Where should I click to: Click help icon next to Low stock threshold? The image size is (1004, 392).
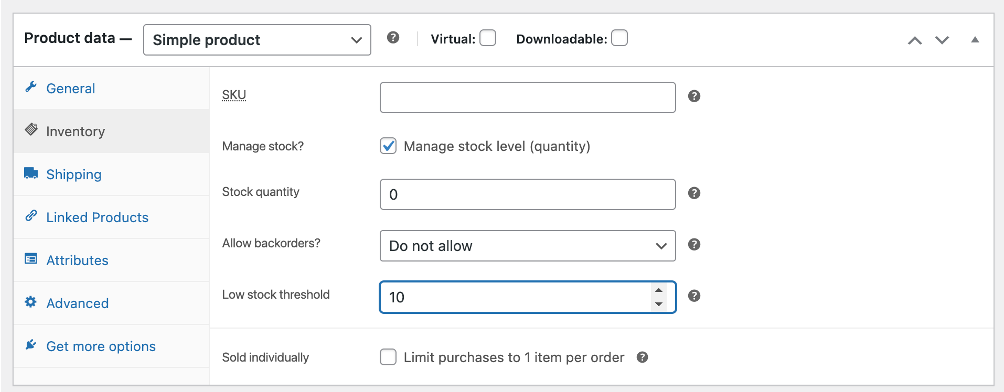tap(694, 296)
